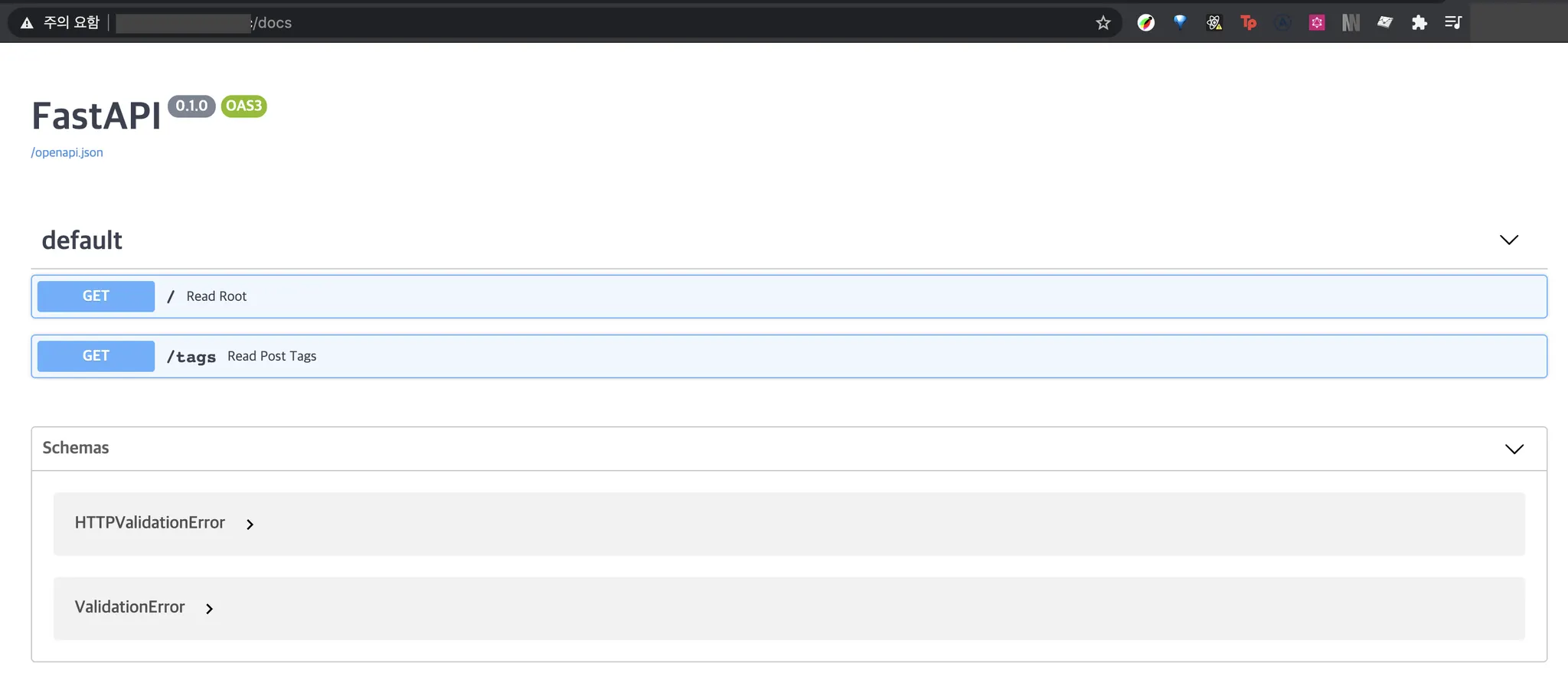Expand the ValidationError schema arrow
Screen dimensions: 1568x686
209,609
